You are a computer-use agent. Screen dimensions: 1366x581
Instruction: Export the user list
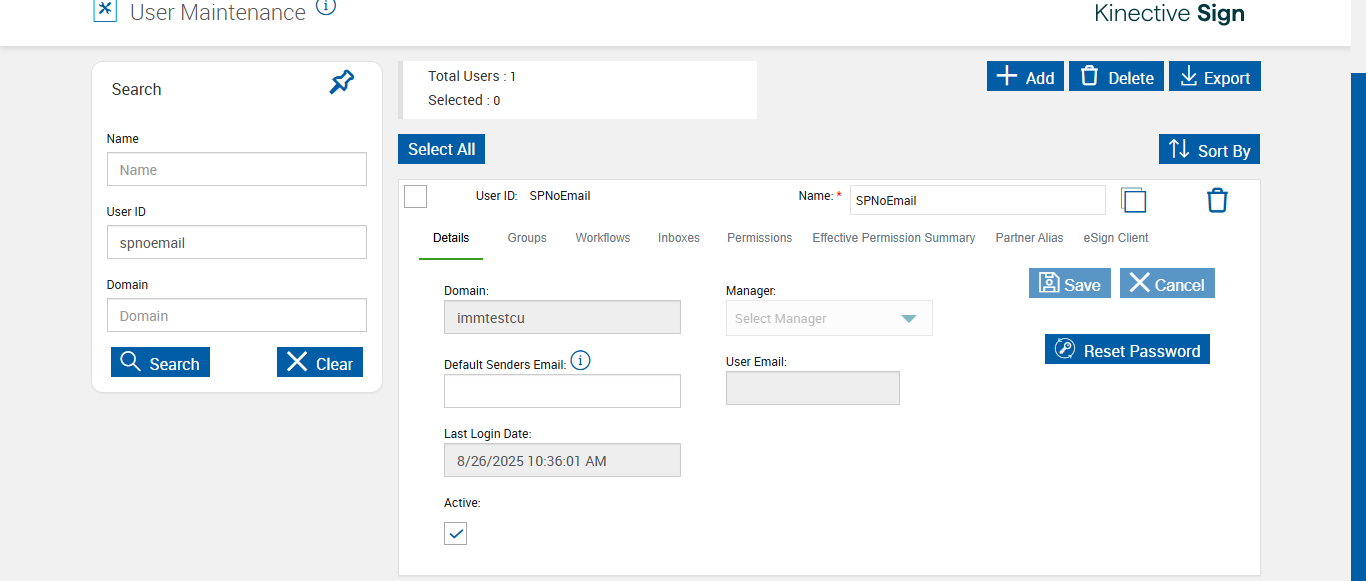[1215, 77]
